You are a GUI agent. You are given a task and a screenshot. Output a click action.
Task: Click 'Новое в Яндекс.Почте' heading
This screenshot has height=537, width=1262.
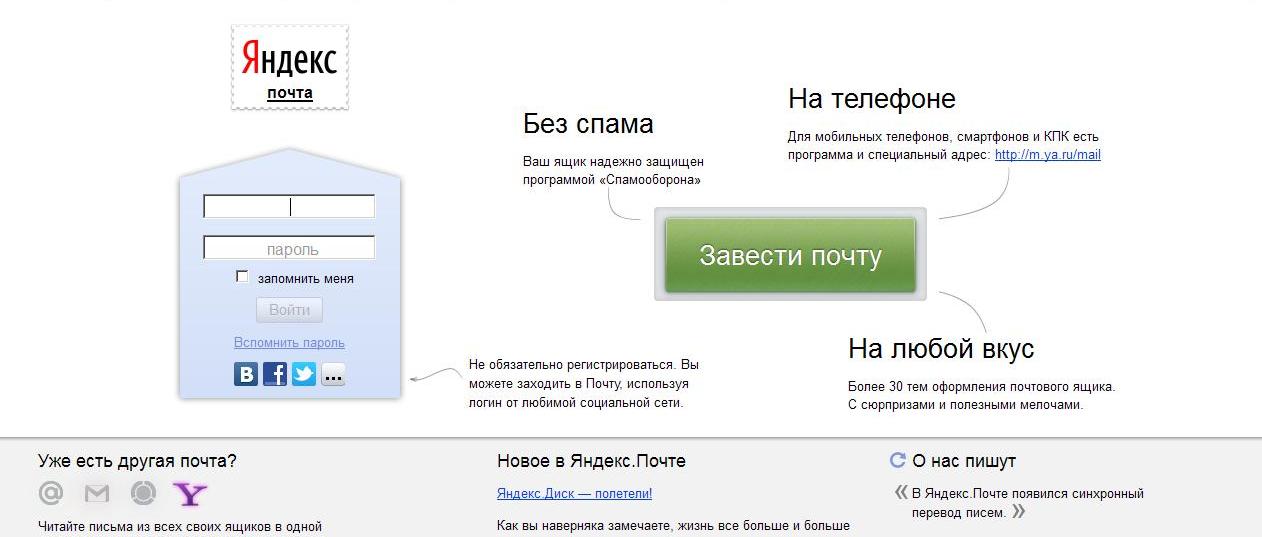[x=591, y=461]
